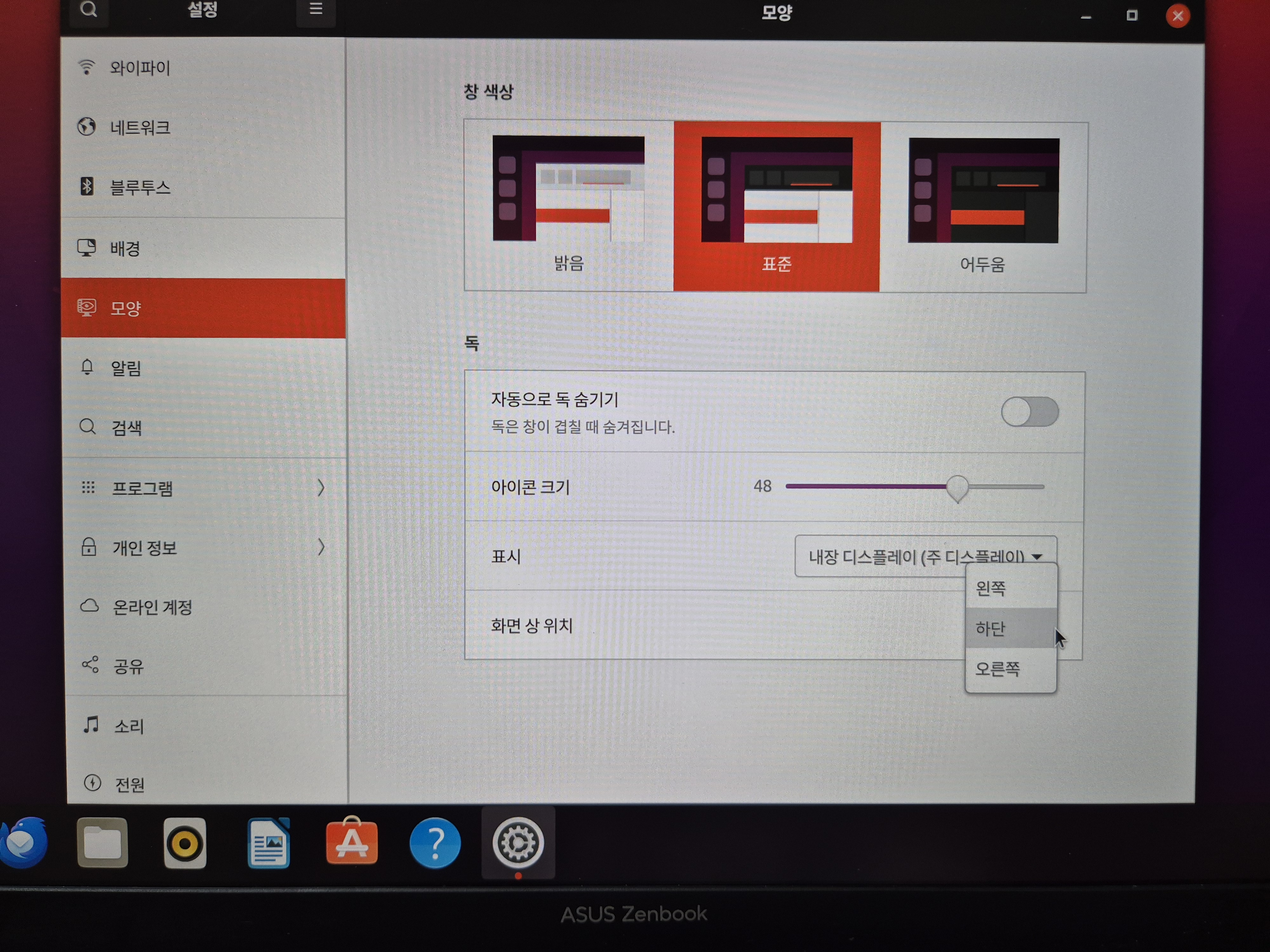Open the hamburger menu in Settings header
Image resolution: width=1270 pixels, height=952 pixels.
click(x=316, y=10)
